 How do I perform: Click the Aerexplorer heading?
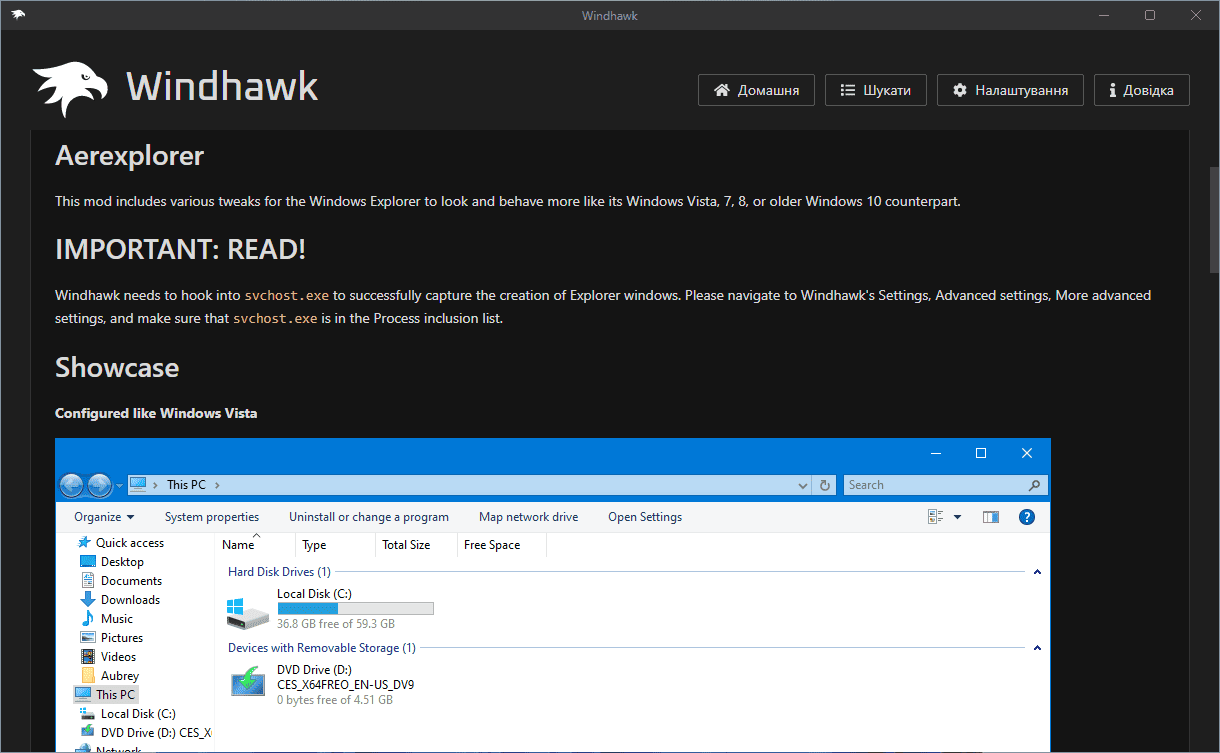[x=129, y=156]
